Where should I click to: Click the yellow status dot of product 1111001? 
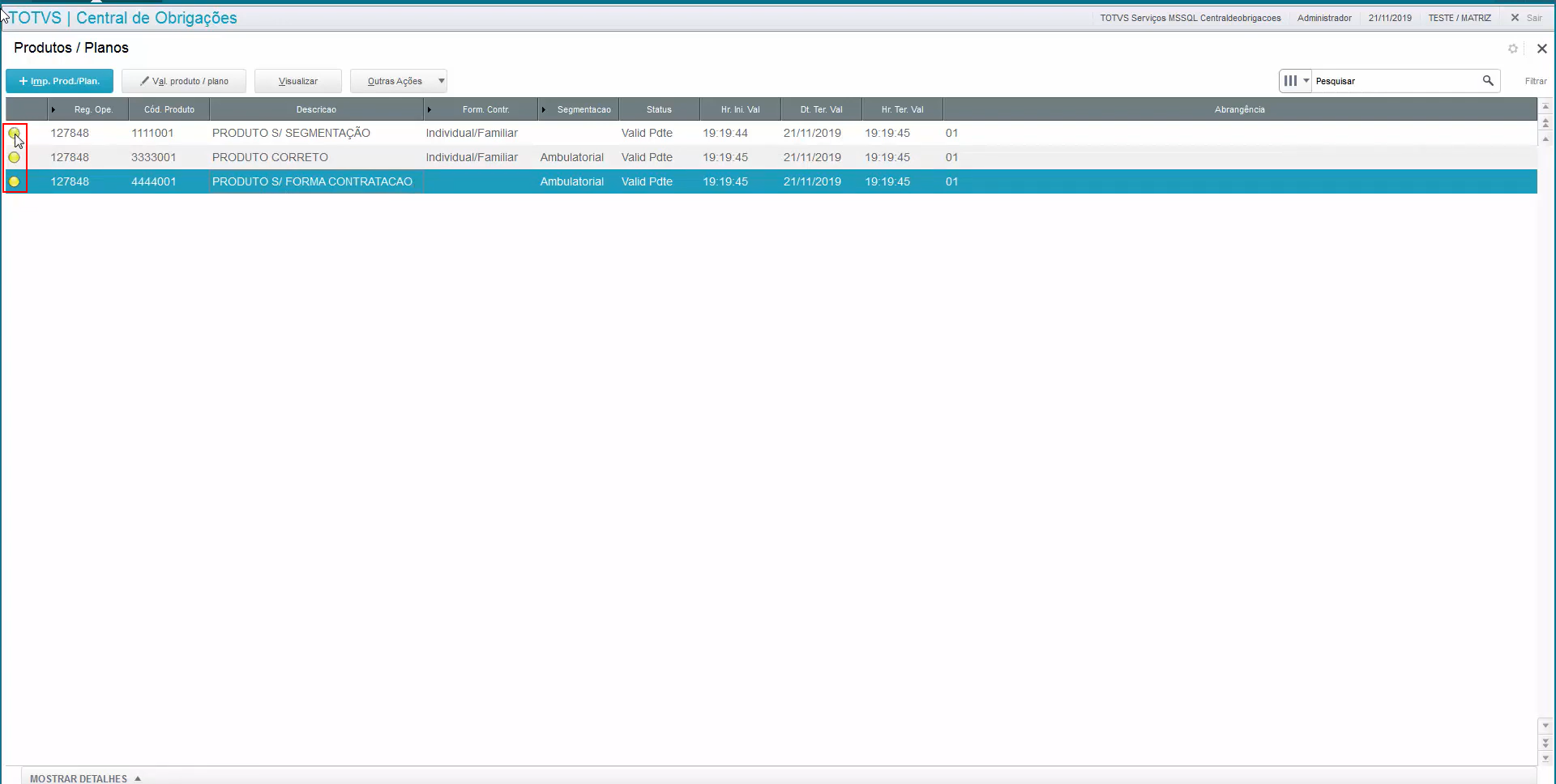pos(14,133)
